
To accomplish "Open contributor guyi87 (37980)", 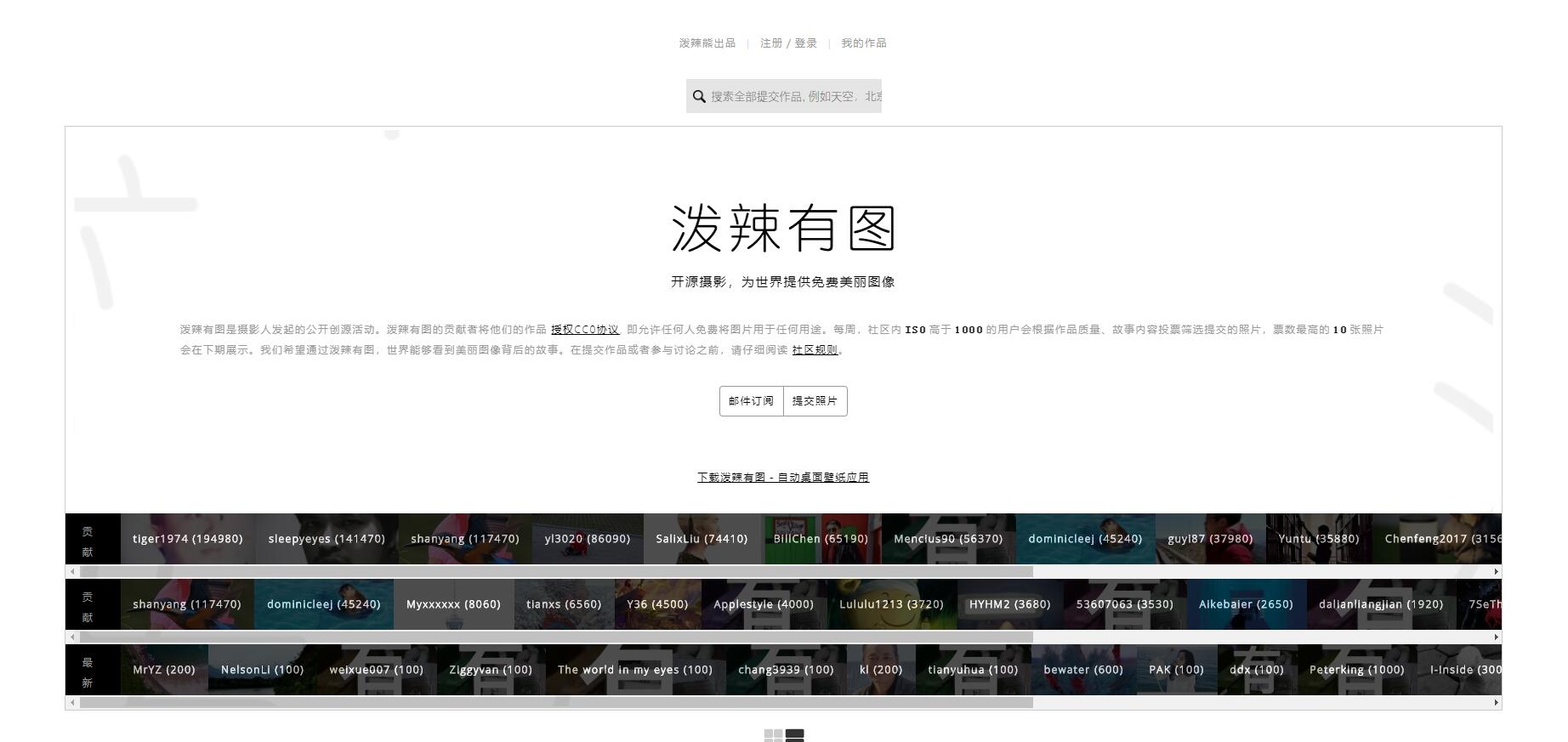I will click(1210, 539).
